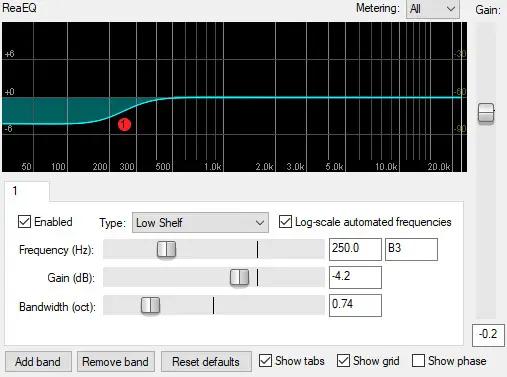Click the Remove band button
The image size is (507, 377).
pos(116,362)
